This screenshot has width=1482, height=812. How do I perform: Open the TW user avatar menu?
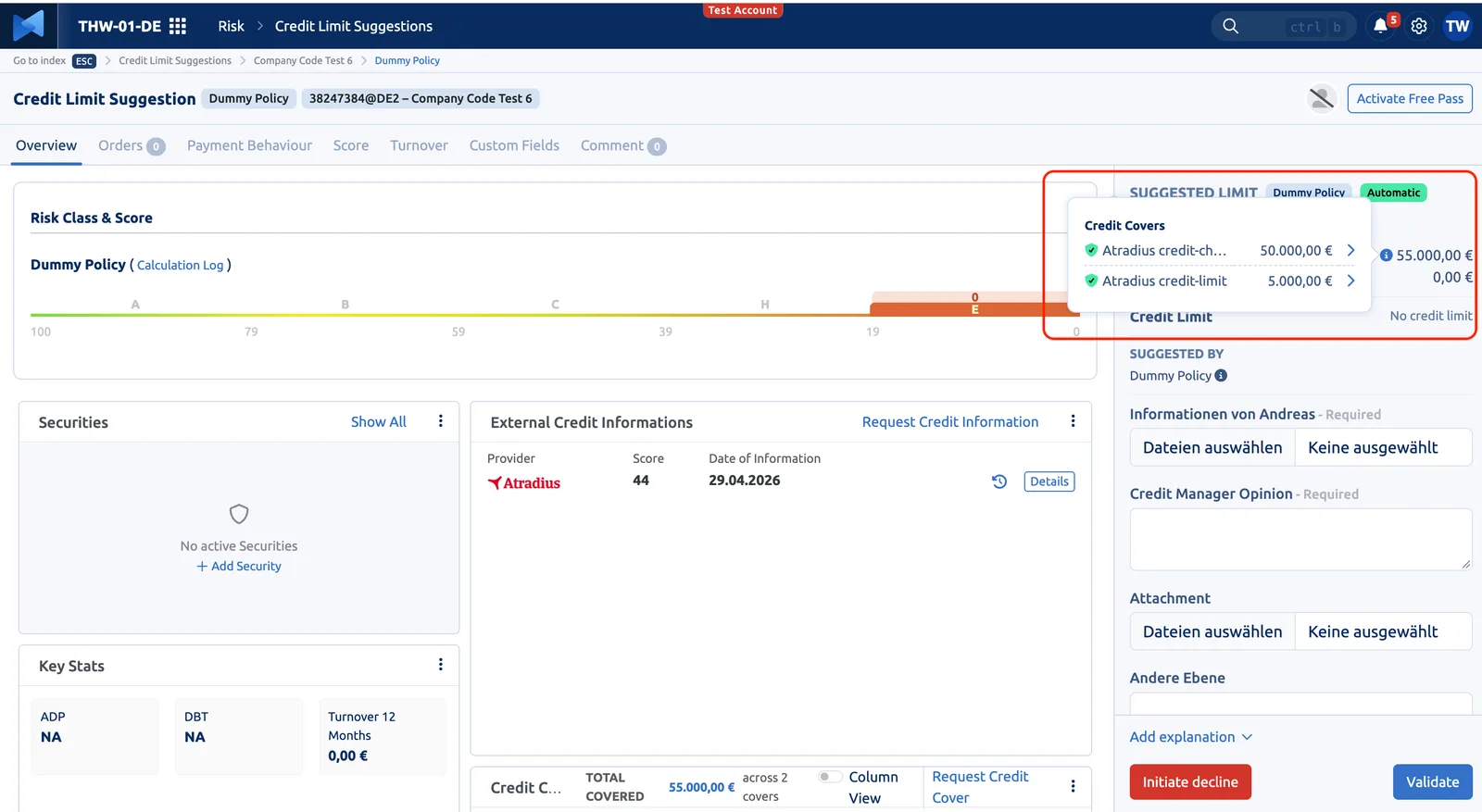coord(1457,26)
